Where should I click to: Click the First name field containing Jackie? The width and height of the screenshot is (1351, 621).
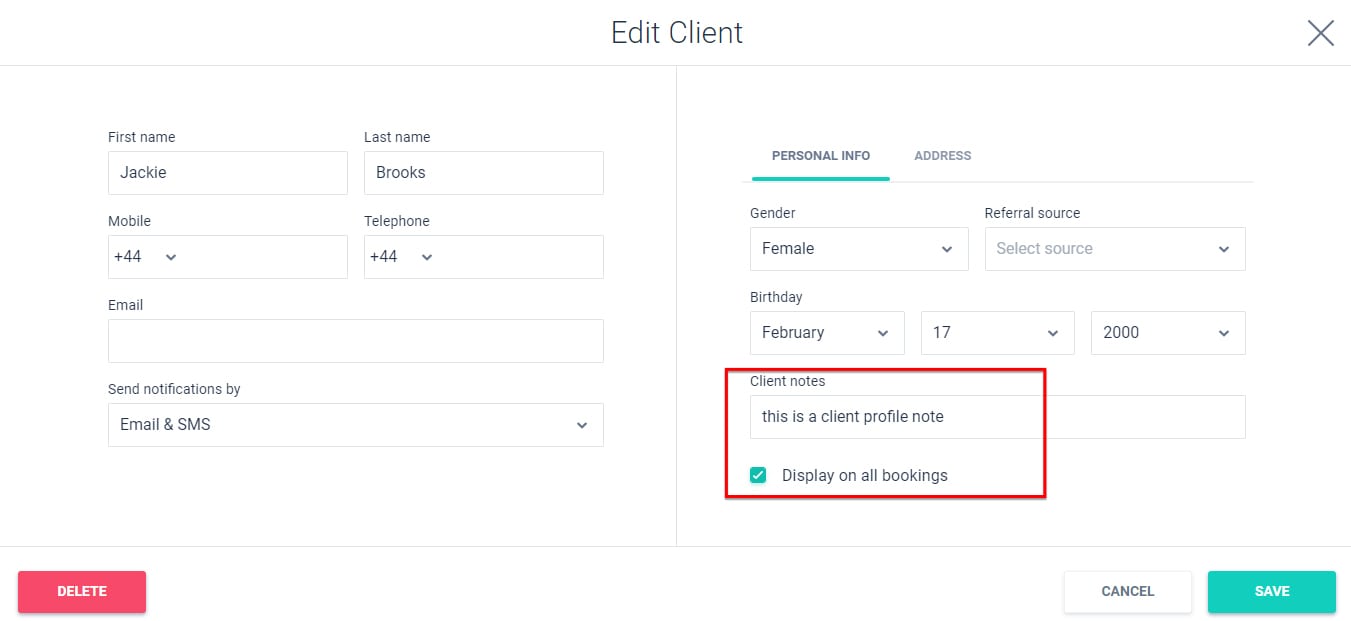228,173
